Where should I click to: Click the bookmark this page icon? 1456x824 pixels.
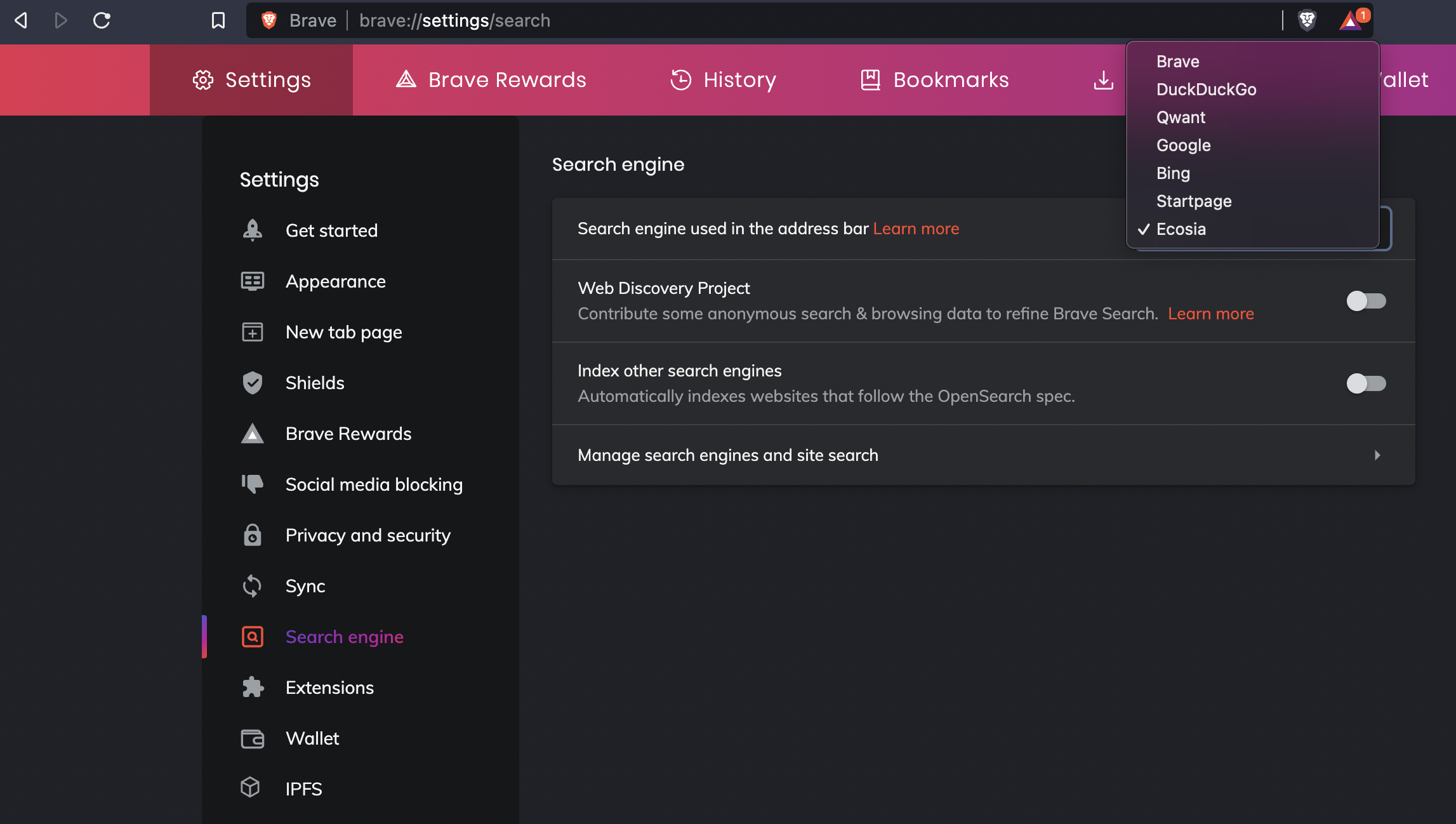pos(218,20)
